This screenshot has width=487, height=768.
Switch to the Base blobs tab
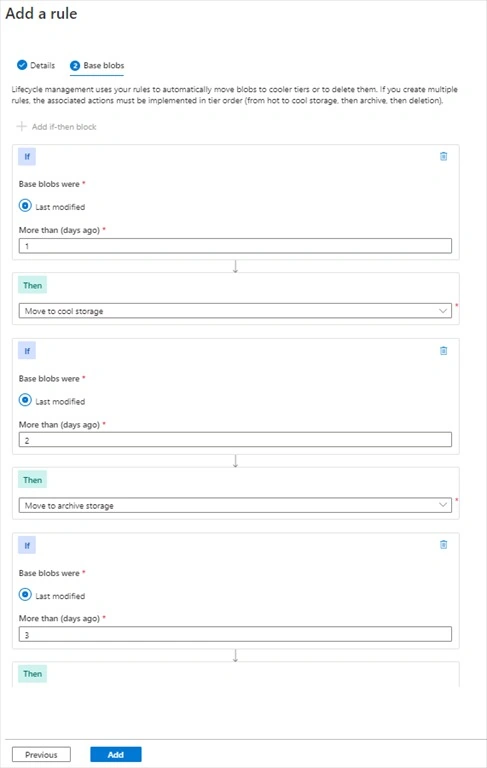tap(97, 66)
